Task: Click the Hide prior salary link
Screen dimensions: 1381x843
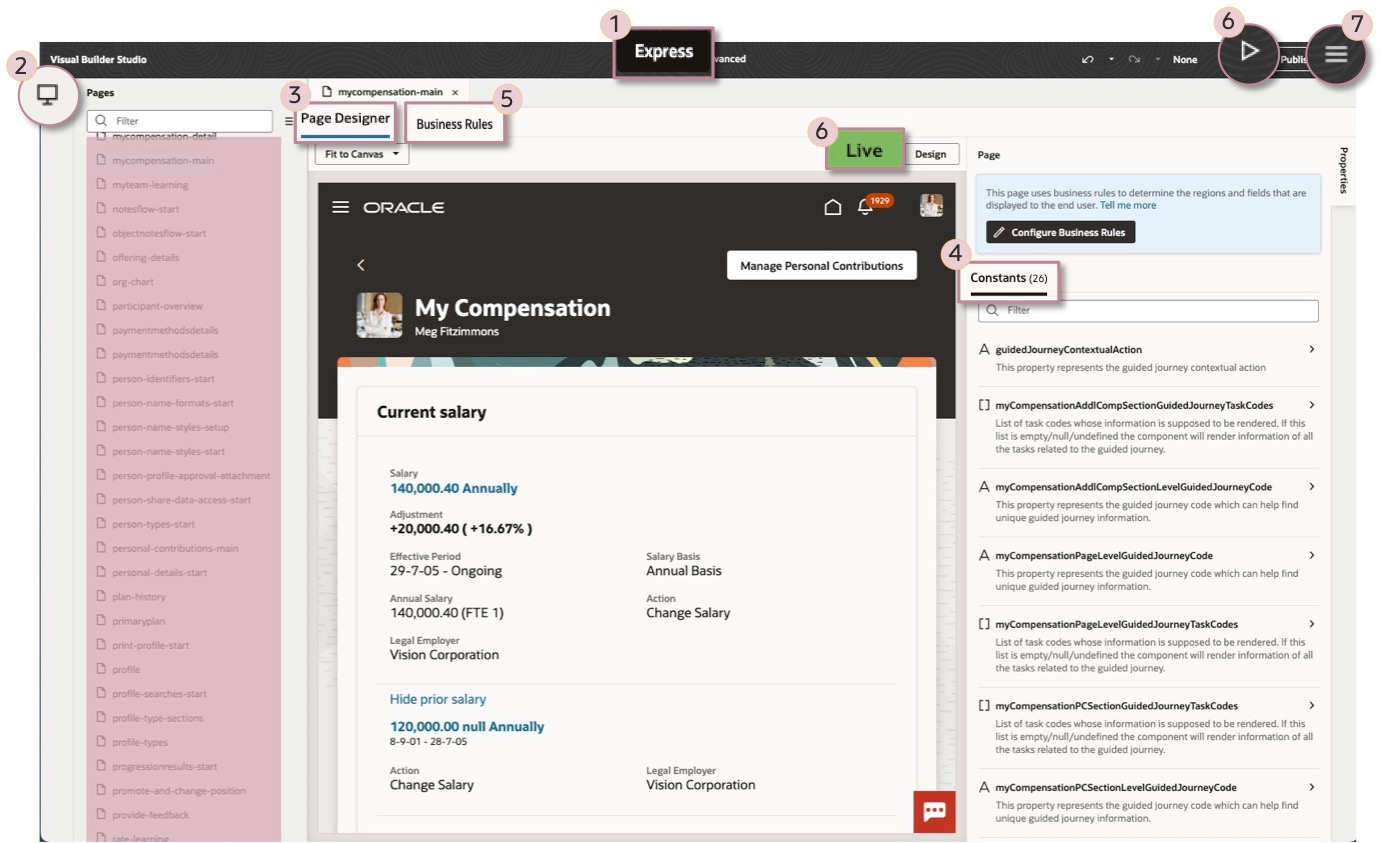Action: click(x=438, y=699)
